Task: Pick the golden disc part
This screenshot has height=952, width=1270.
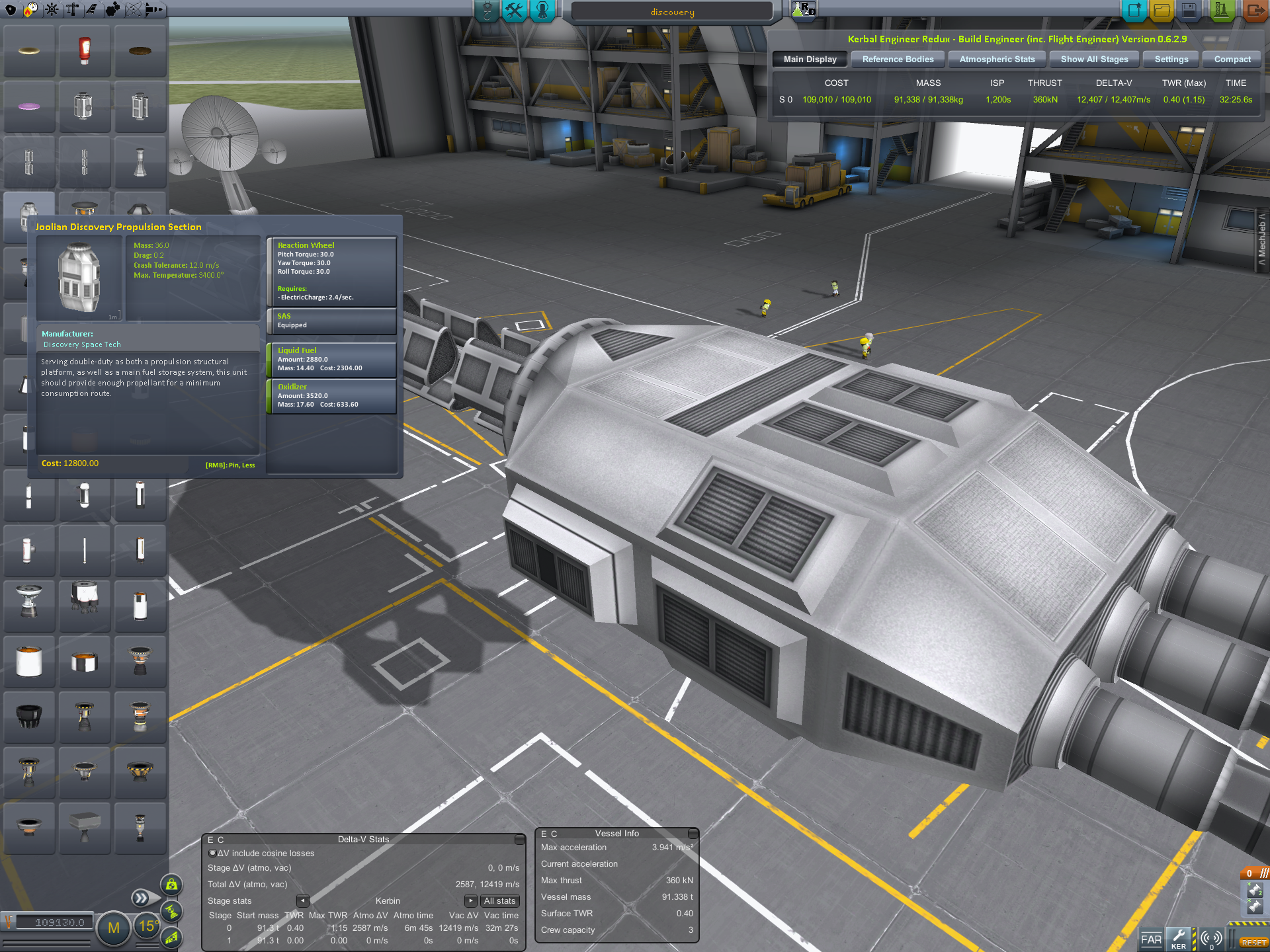Action: [29, 51]
